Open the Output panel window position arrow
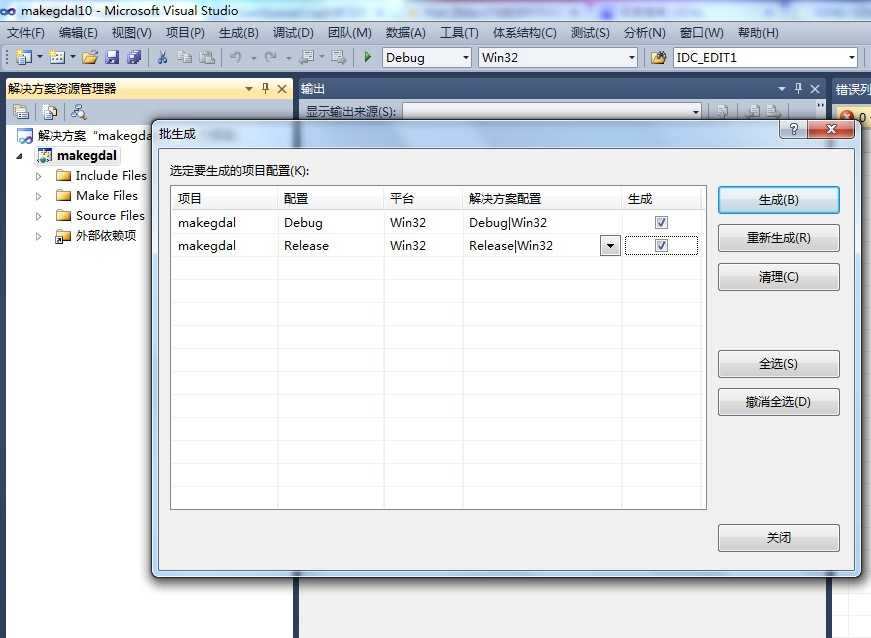Viewport: 871px width, 638px height. pos(782,88)
